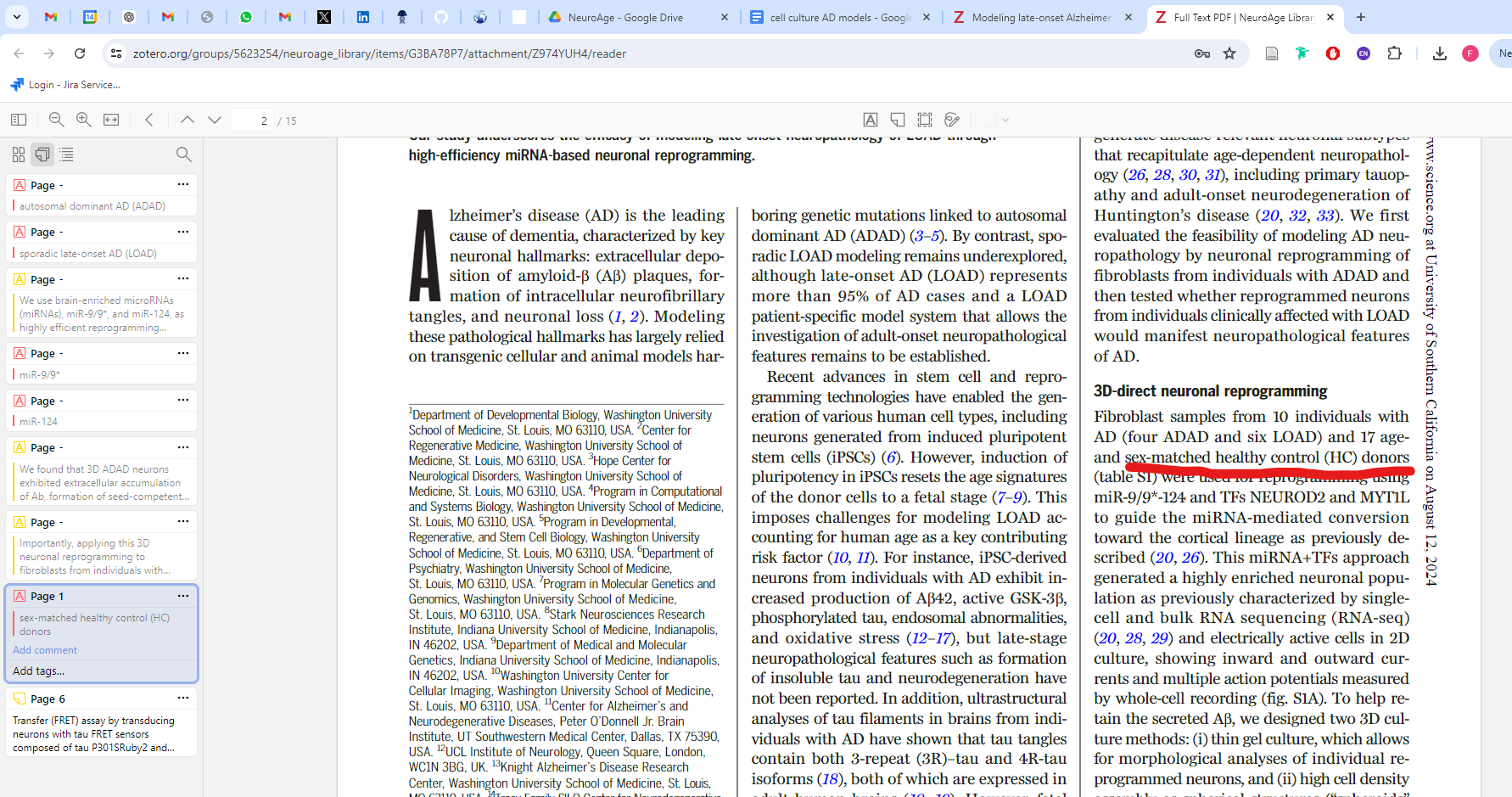This screenshot has width=1512, height=797.
Task: Go to the previous PDF page
Action: (188, 120)
